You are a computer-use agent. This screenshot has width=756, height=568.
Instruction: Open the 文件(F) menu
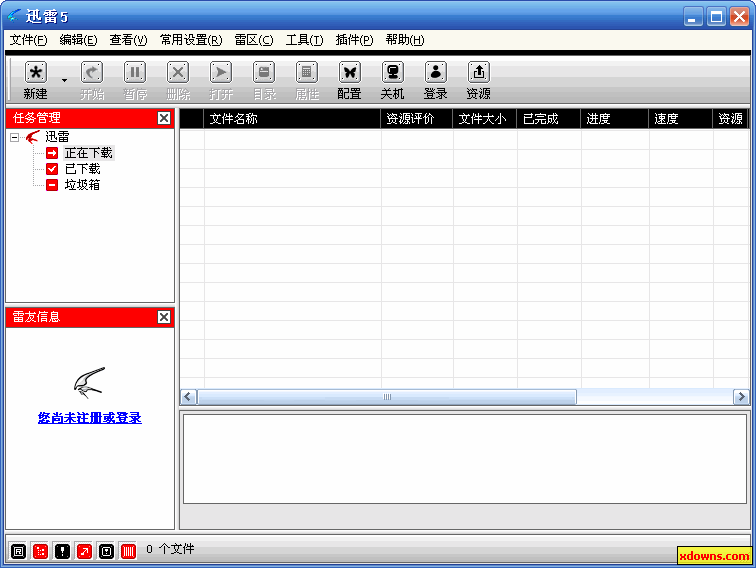click(x=28, y=40)
